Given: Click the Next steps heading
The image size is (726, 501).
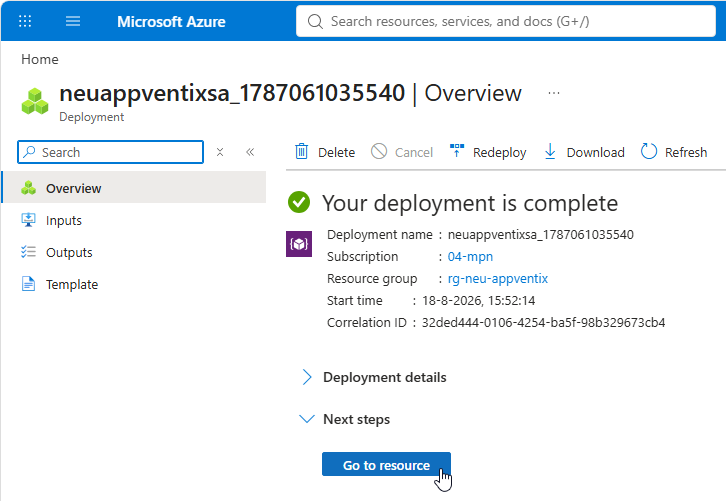Looking at the screenshot, I should click(x=357, y=420).
